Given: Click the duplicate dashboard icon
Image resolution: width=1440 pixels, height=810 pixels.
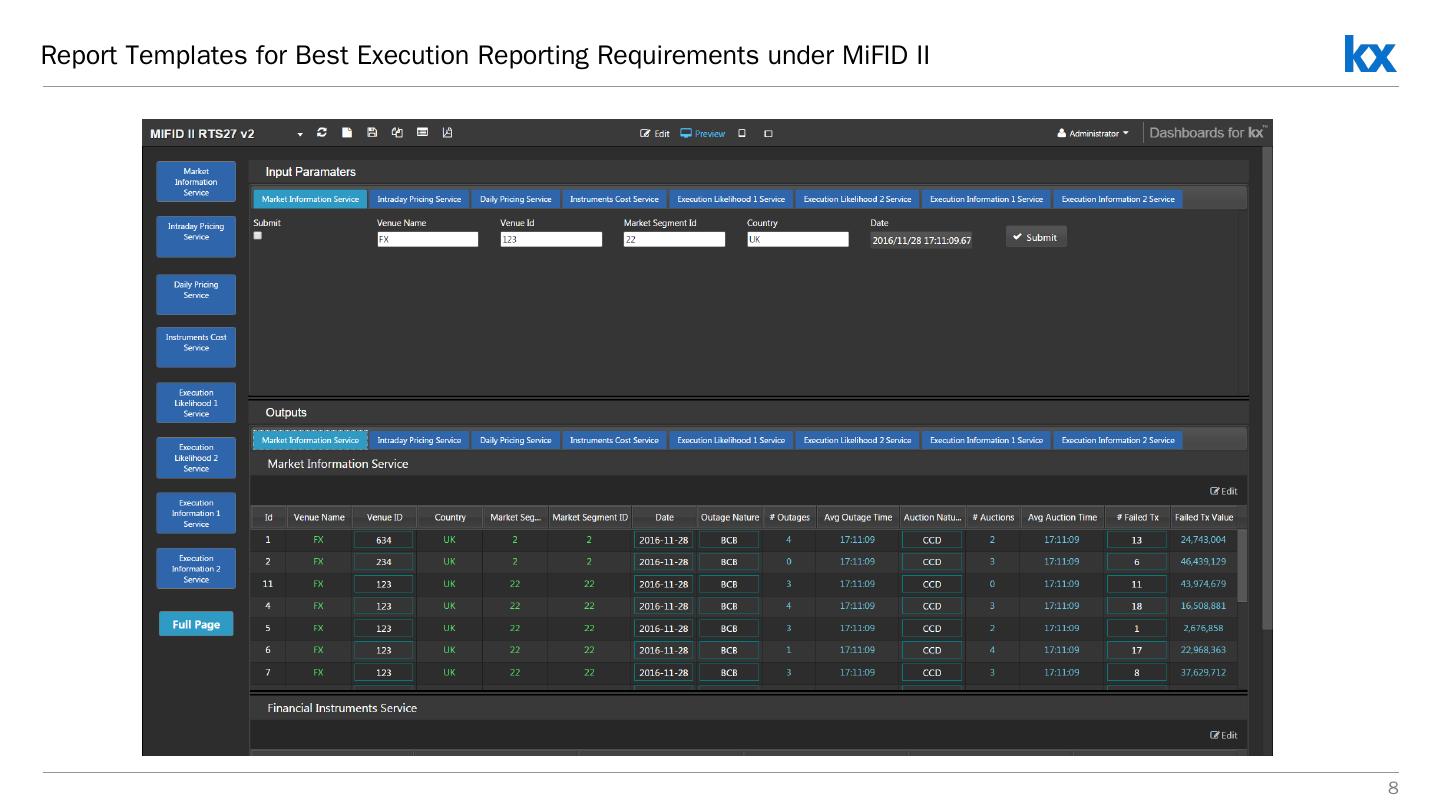Looking at the screenshot, I should pos(397,133).
